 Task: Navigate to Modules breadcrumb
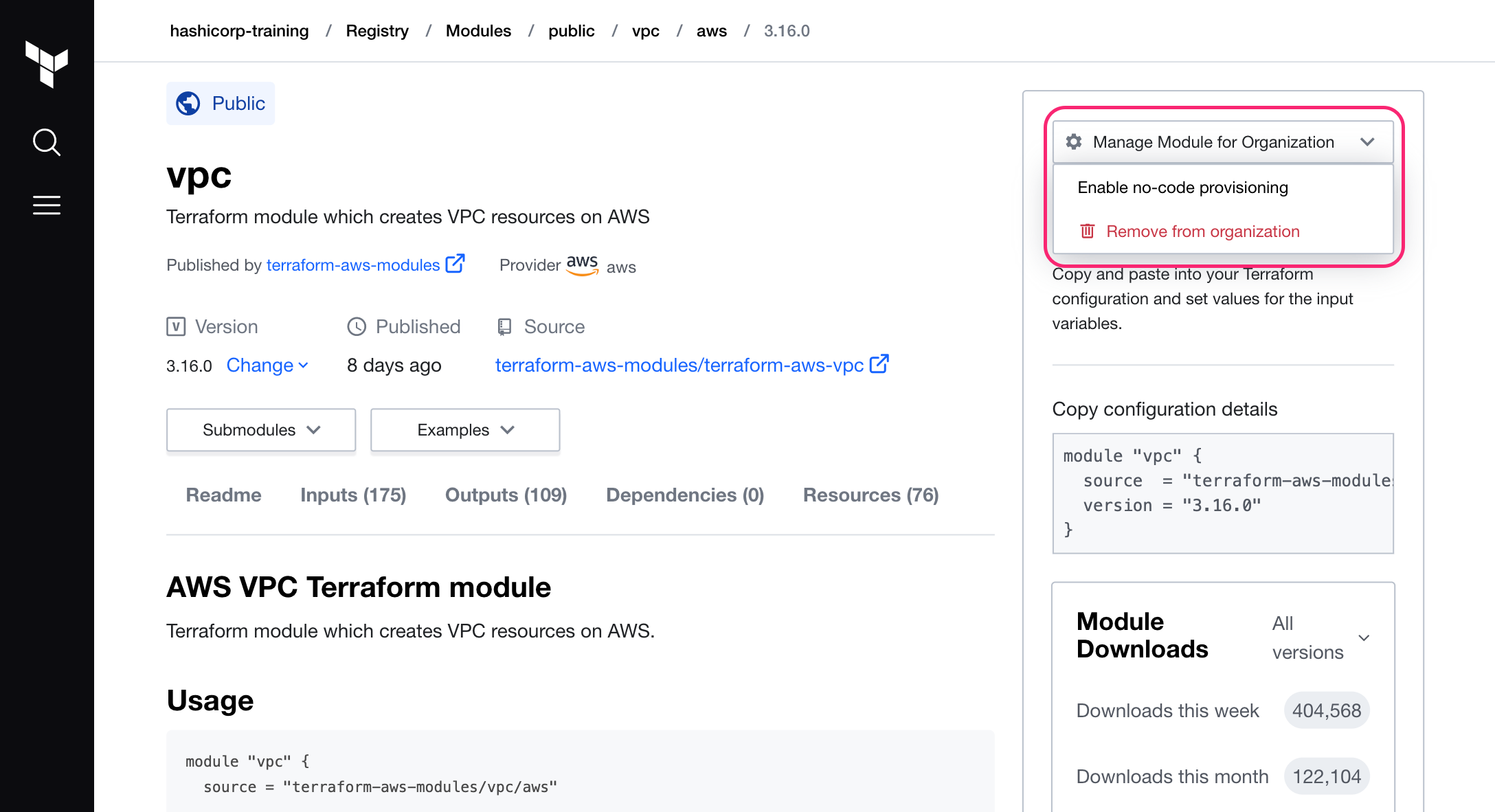pos(478,31)
